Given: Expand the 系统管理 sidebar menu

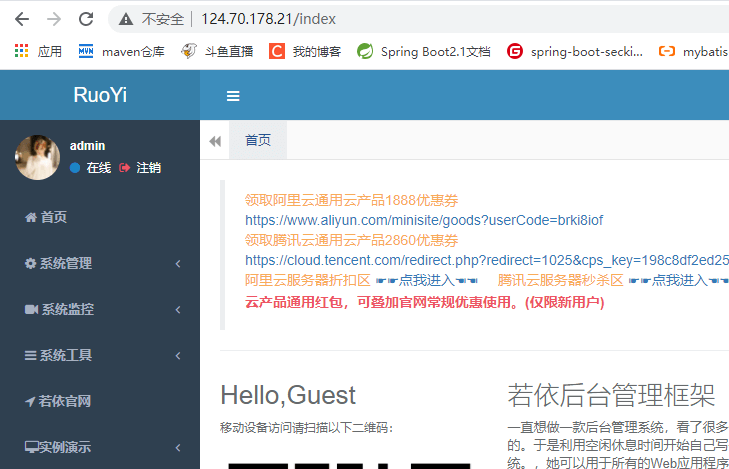Looking at the screenshot, I should [100, 263].
